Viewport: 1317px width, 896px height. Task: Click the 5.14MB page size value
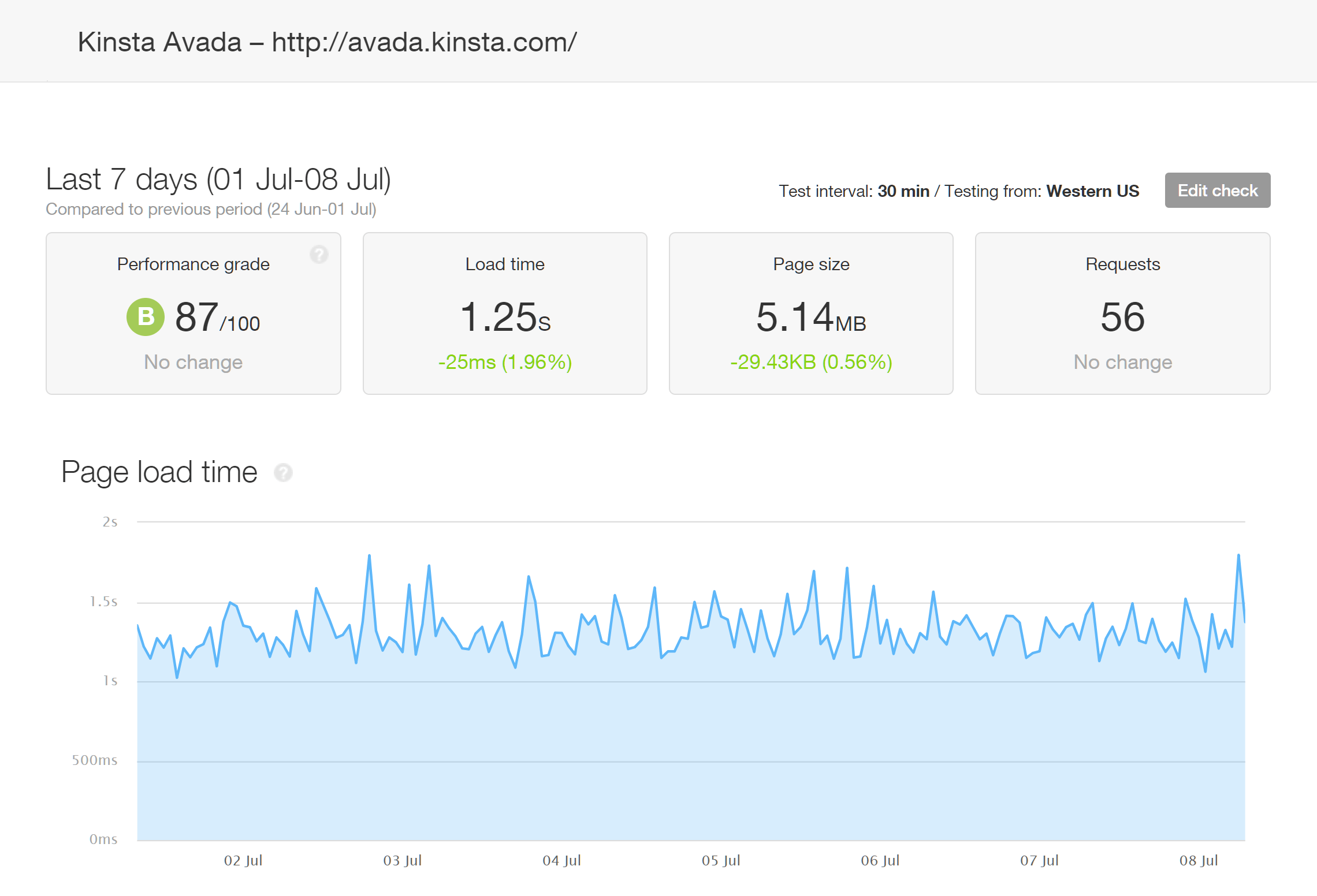pos(811,317)
